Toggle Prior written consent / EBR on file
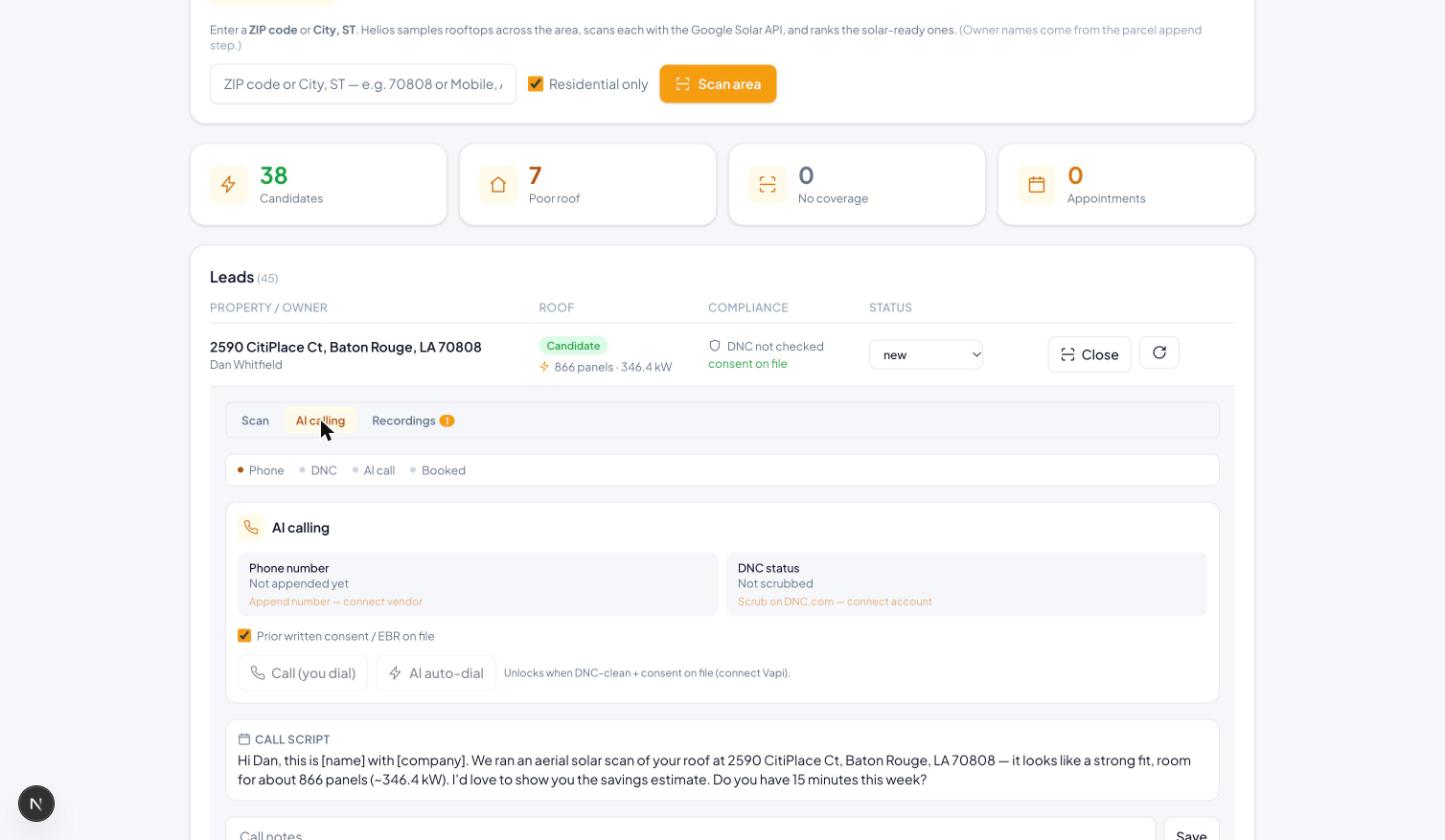This screenshot has height=840, width=1445. [244, 636]
